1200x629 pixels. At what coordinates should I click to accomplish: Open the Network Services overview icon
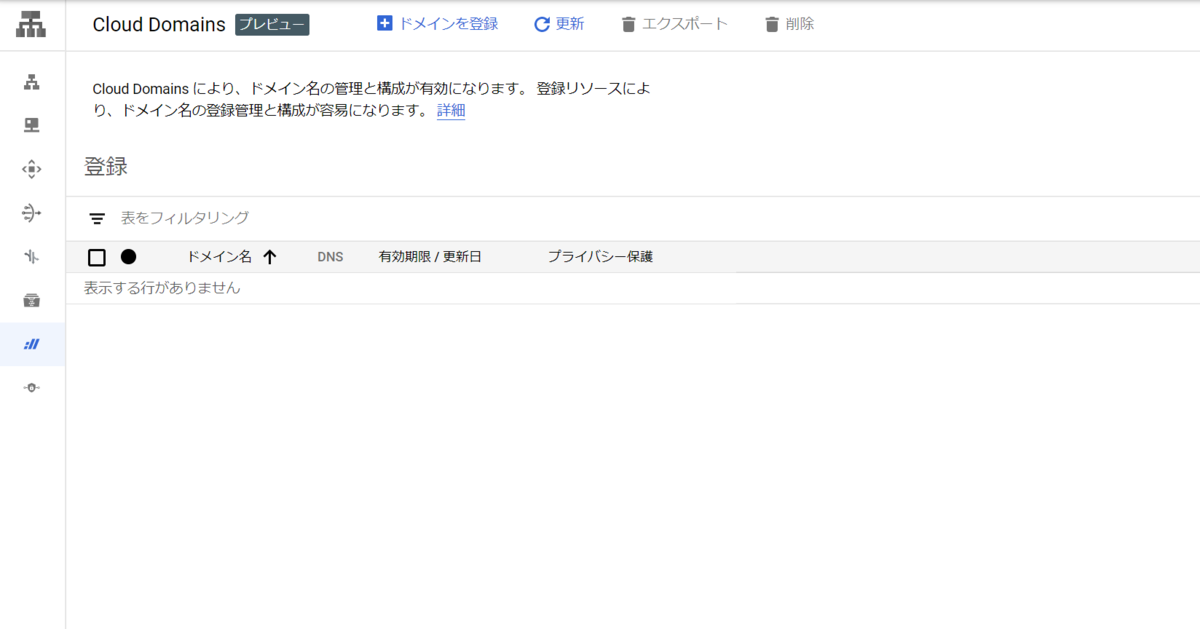coord(31,24)
